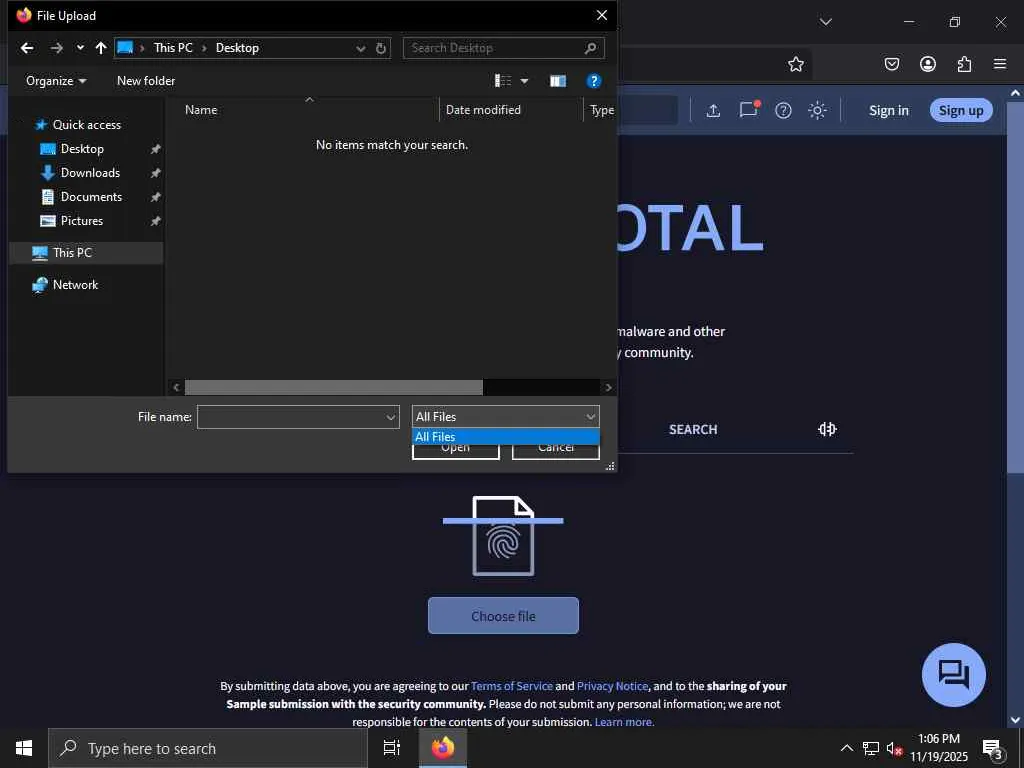1024x768 pixels.
Task: Click the VirusTotal upload icon in header
Action: (x=713, y=110)
